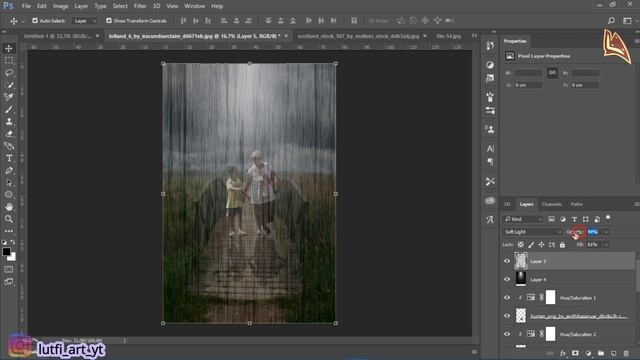The image size is (640, 360).
Task: Open the Opacity slider dropdown arrow
Action: pos(607,232)
